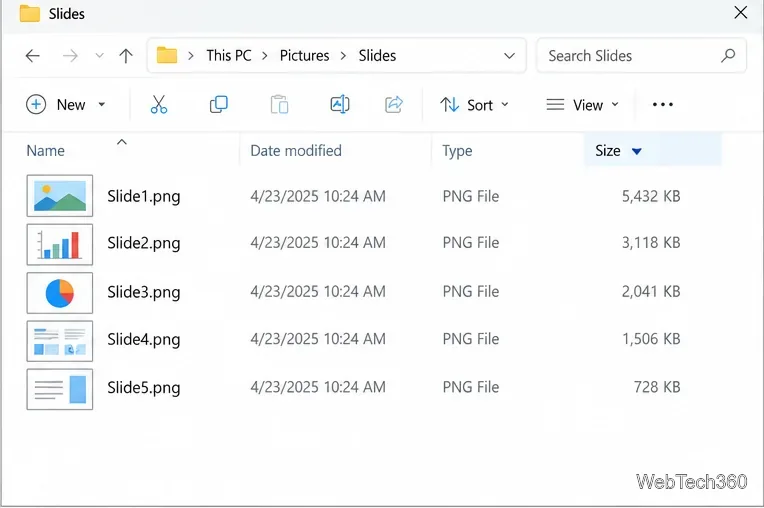
Task: Open the See more three-dots menu
Action: [663, 104]
